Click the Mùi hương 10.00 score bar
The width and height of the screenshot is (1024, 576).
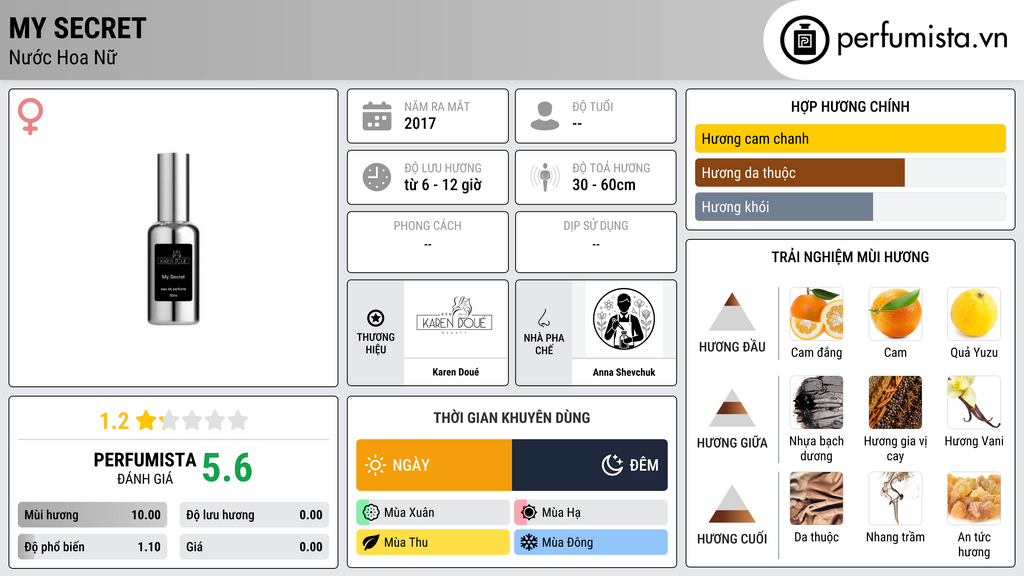click(92, 515)
